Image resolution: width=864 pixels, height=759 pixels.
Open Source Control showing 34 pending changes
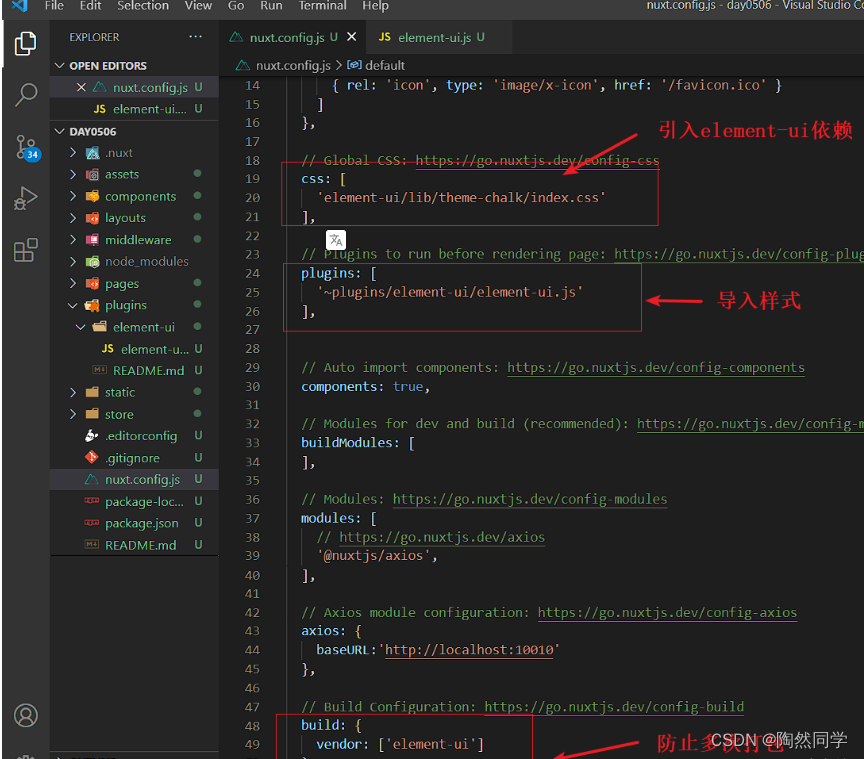coord(25,146)
